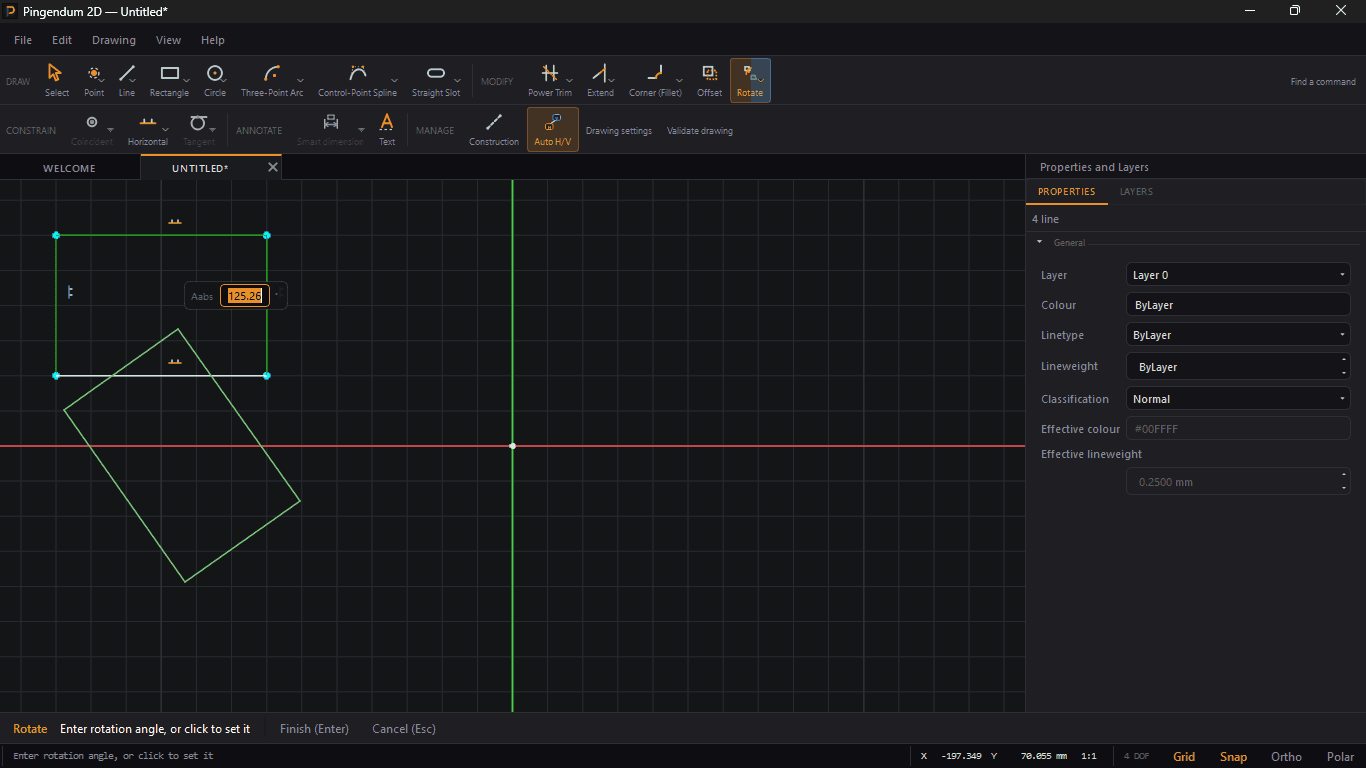Screen dimensions: 1366x768
Task: Click the 4 DOF status indicator
Action: pyautogui.click(x=1136, y=757)
